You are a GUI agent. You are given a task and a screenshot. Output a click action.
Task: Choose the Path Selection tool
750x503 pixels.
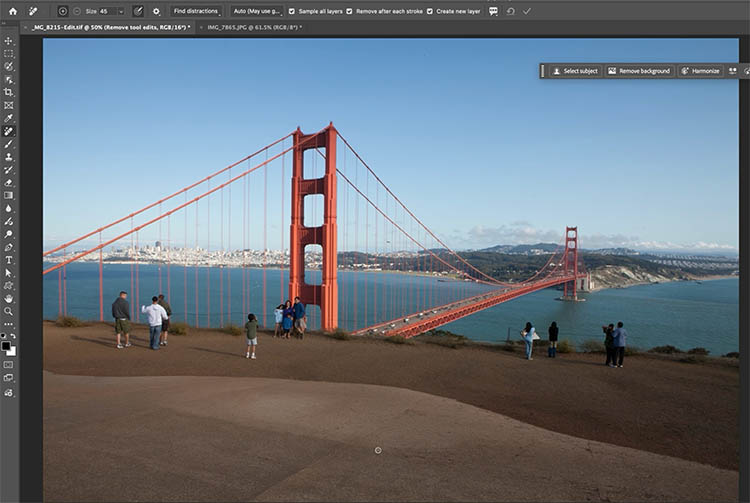coord(9,273)
